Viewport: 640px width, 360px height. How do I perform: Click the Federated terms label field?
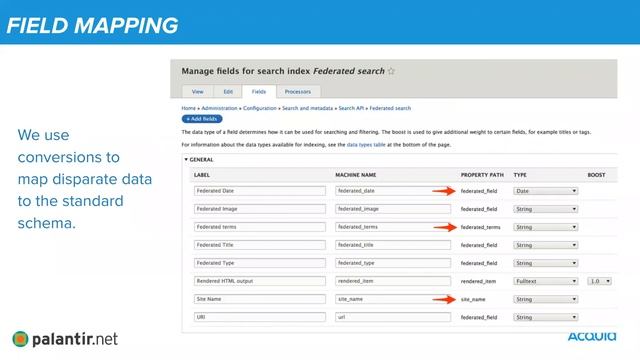(x=260, y=227)
